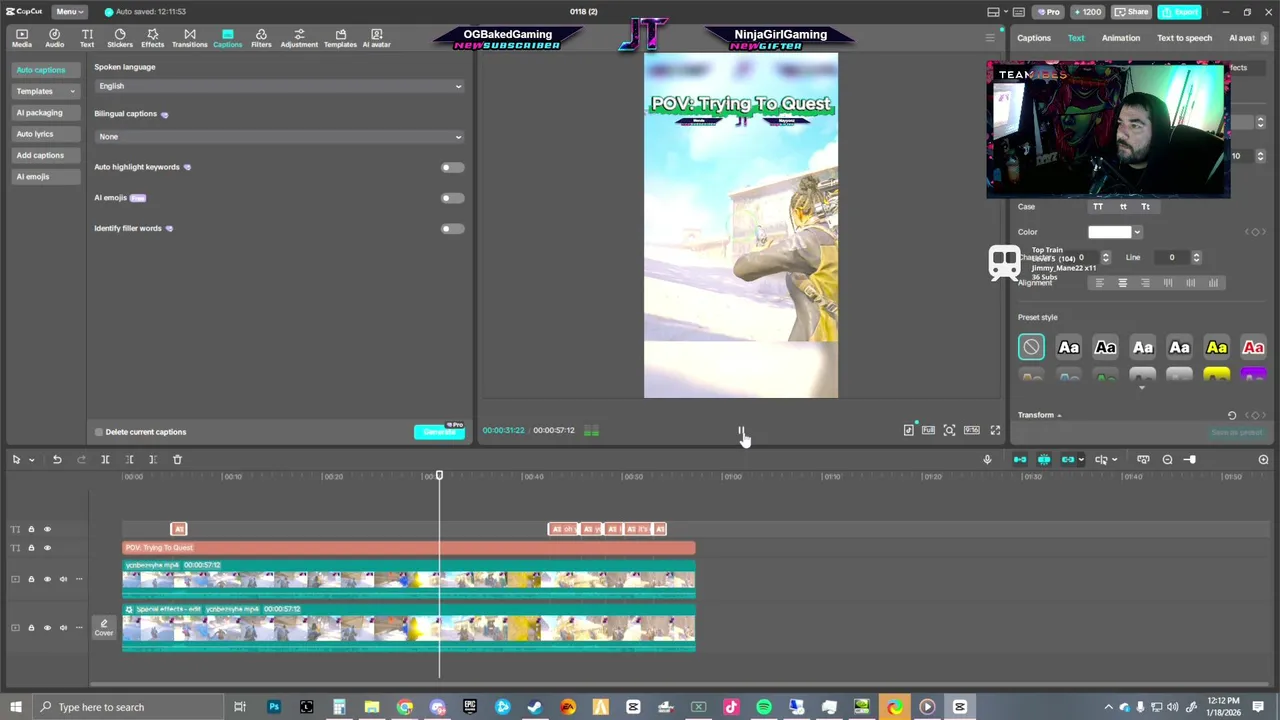Open selection tool dropdown arrow
1280x720 pixels.
[31, 459]
